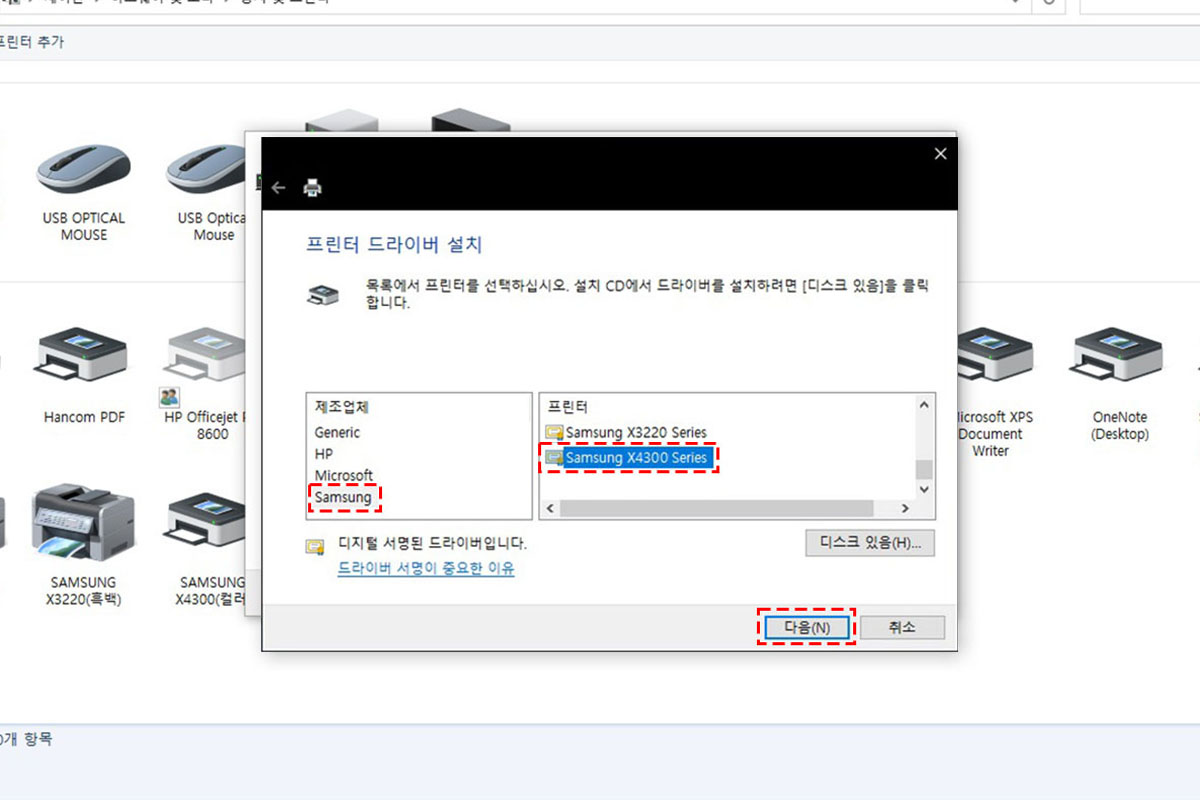
Task: Click the 다음(N) button
Action: (806, 627)
